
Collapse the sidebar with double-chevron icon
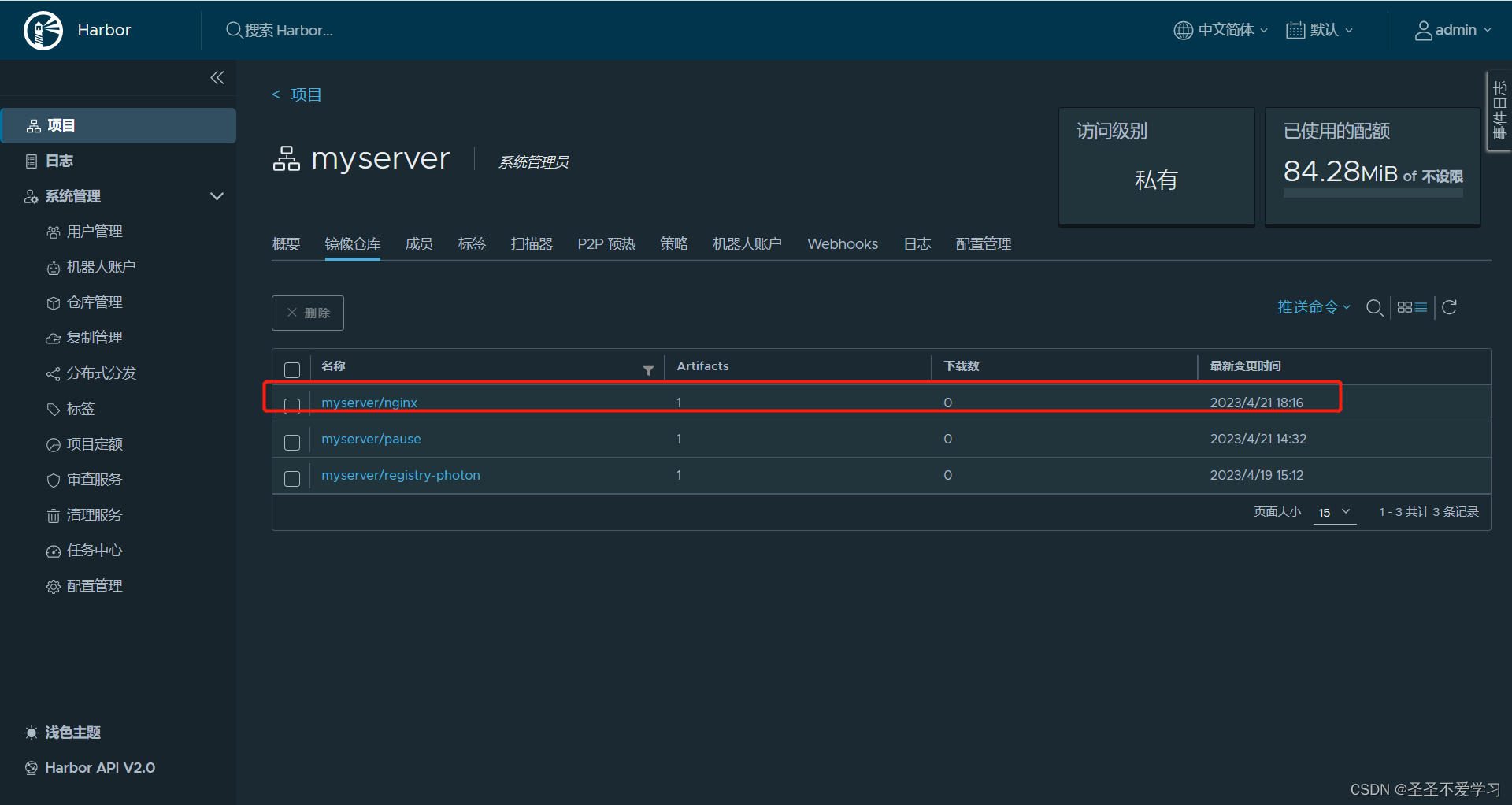(217, 77)
